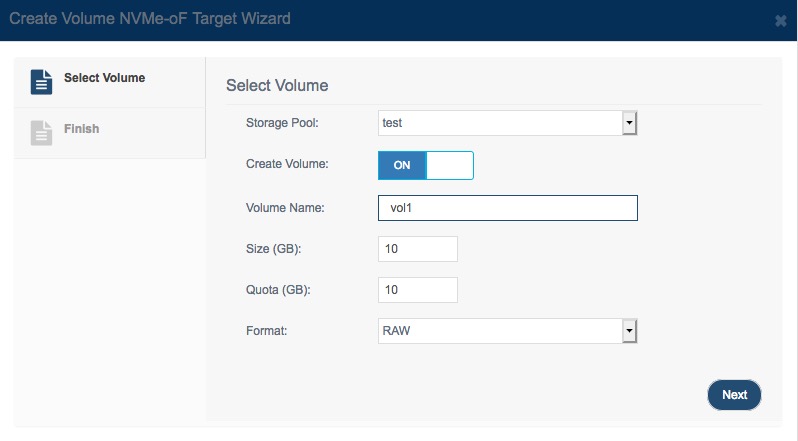
Task: Click the Format dropdown arrow
Action: [629, 331]
